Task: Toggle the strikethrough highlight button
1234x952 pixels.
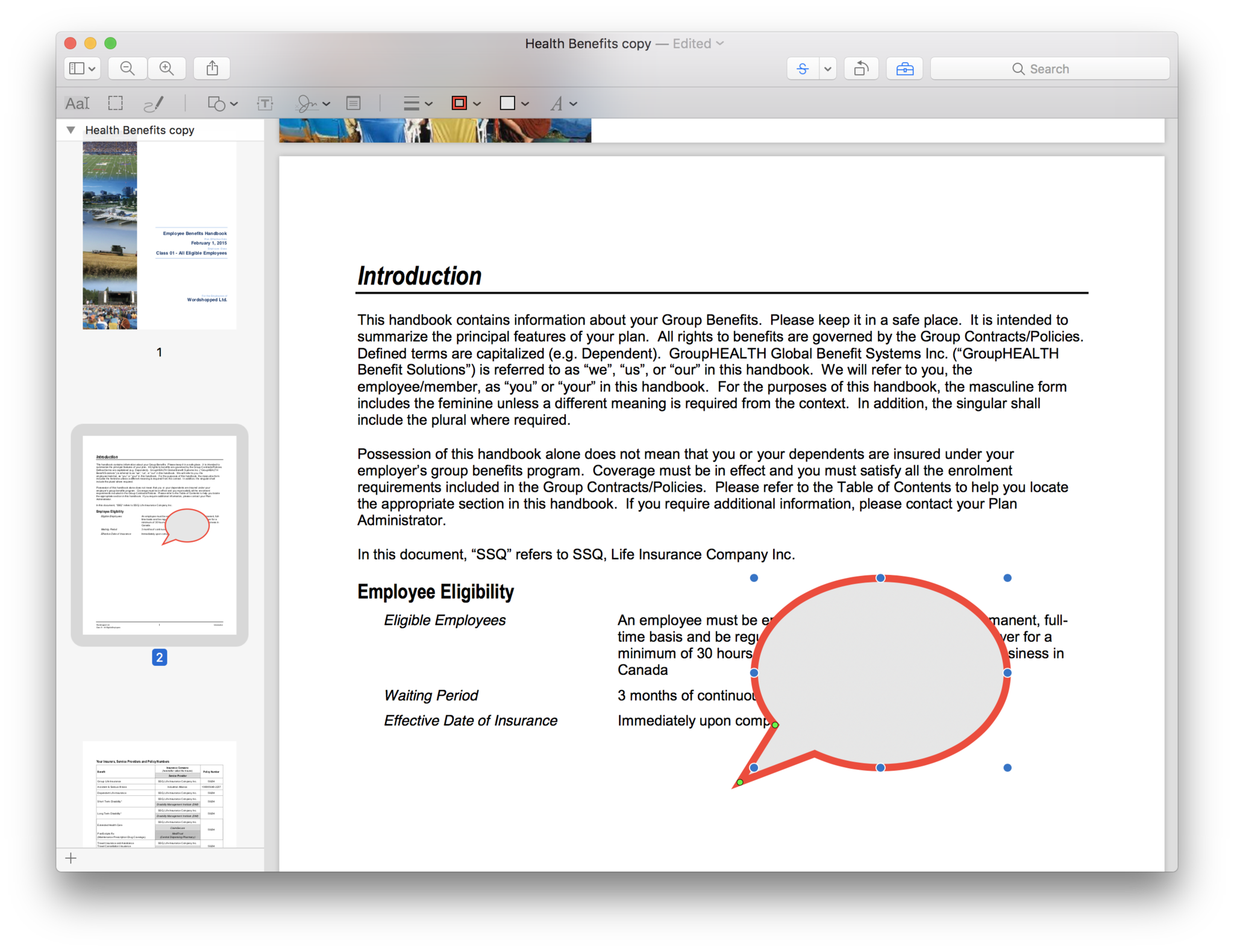Action: 803,69
